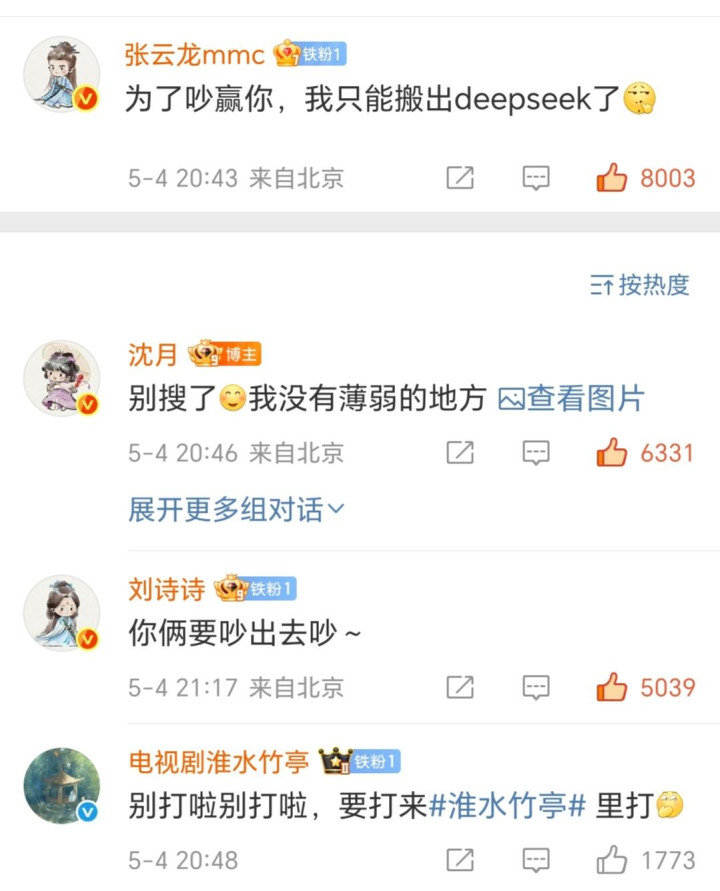Open 电视剧淮水竹亭 avatar picture
This screenshot has height=891, width=720.
click(61, 785)
